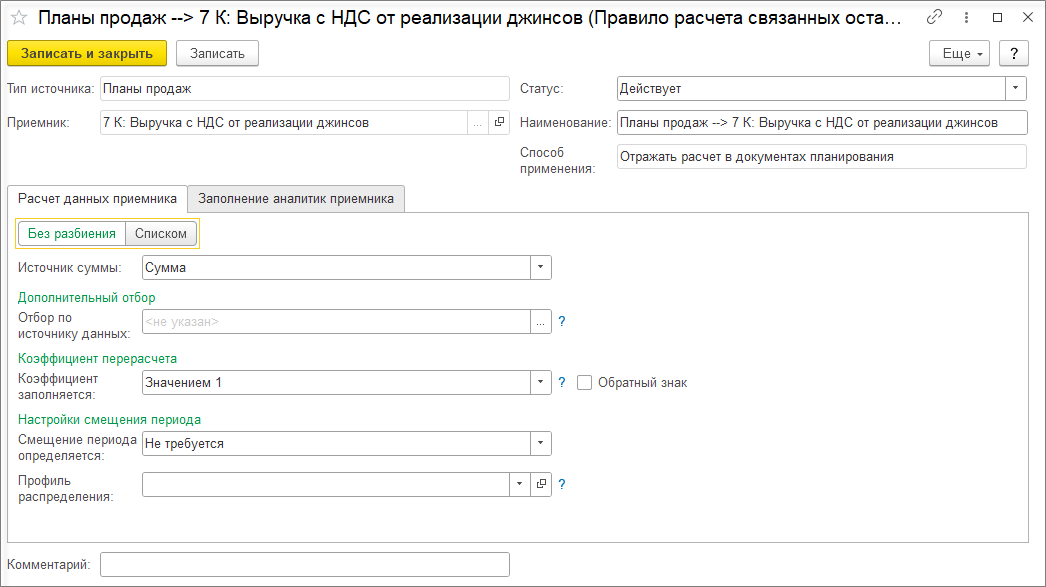Select the Без разбиения toggle option
1046x587 pixels.
coord(72,234)
